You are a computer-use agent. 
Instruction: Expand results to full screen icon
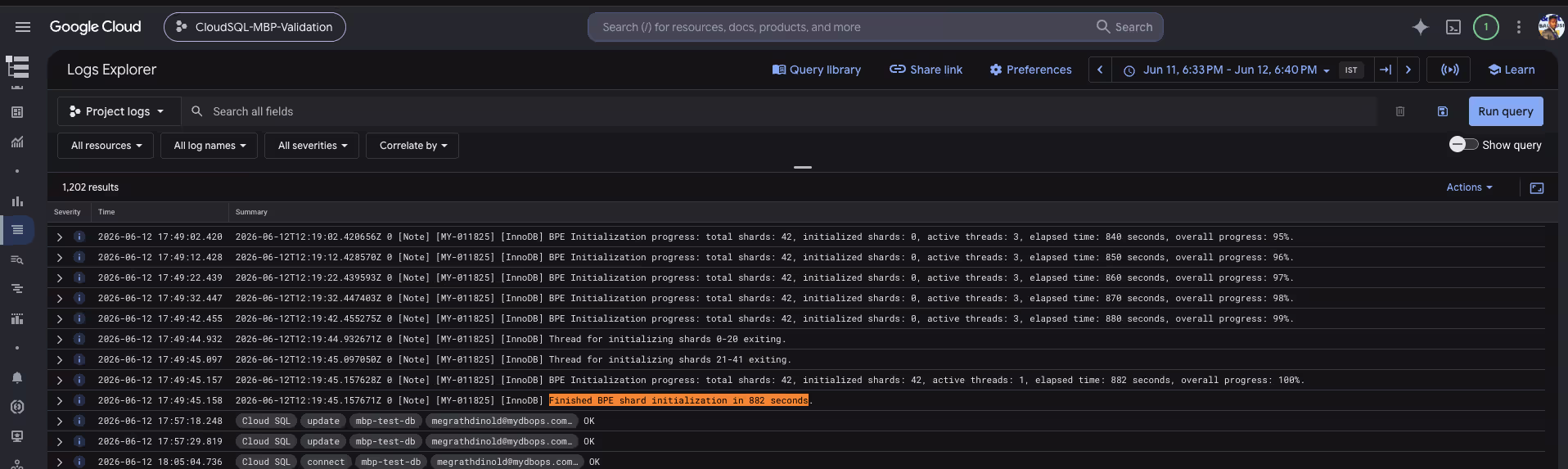click(x=1537, y=188)
